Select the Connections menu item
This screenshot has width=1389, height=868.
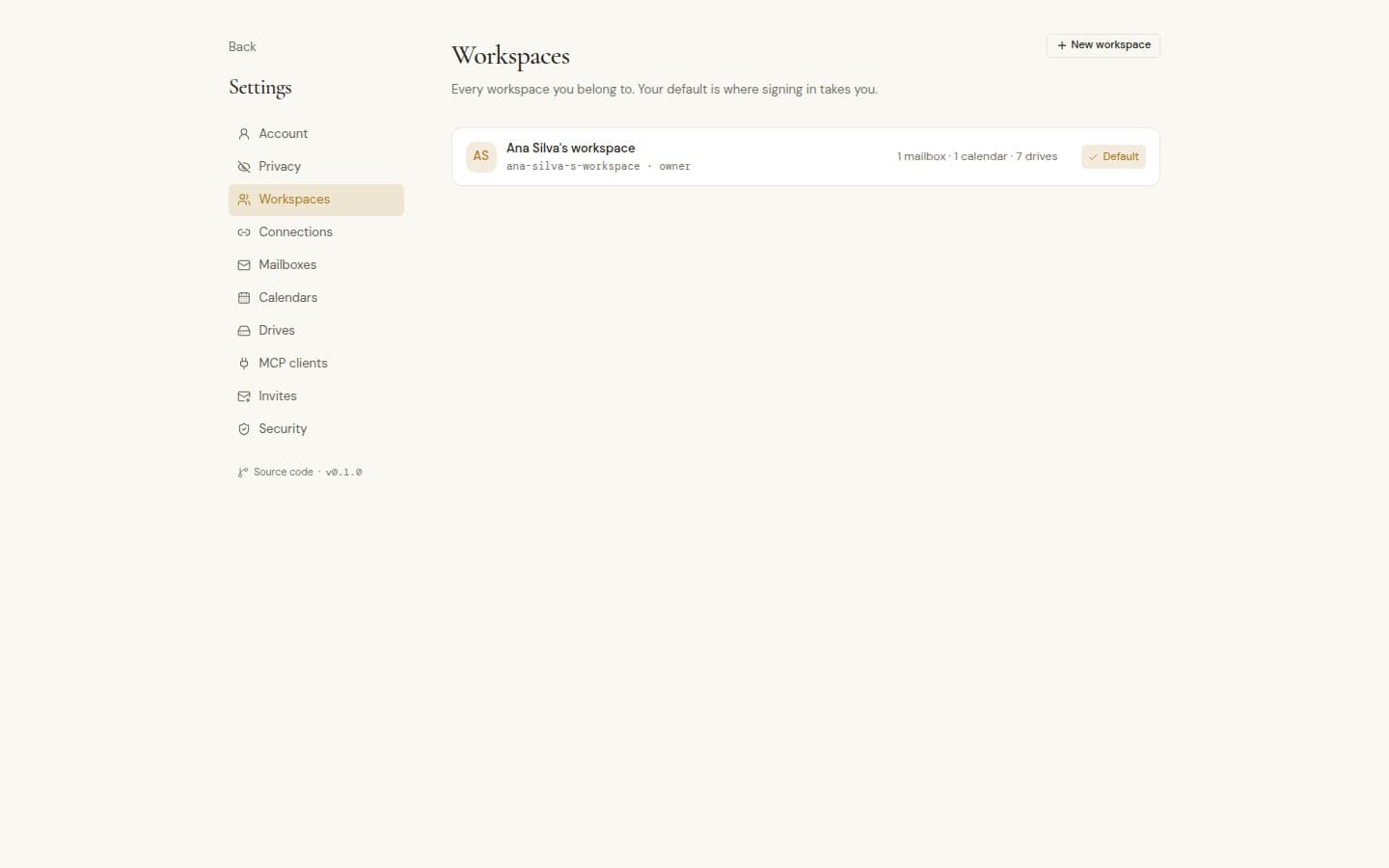[316, 232]
